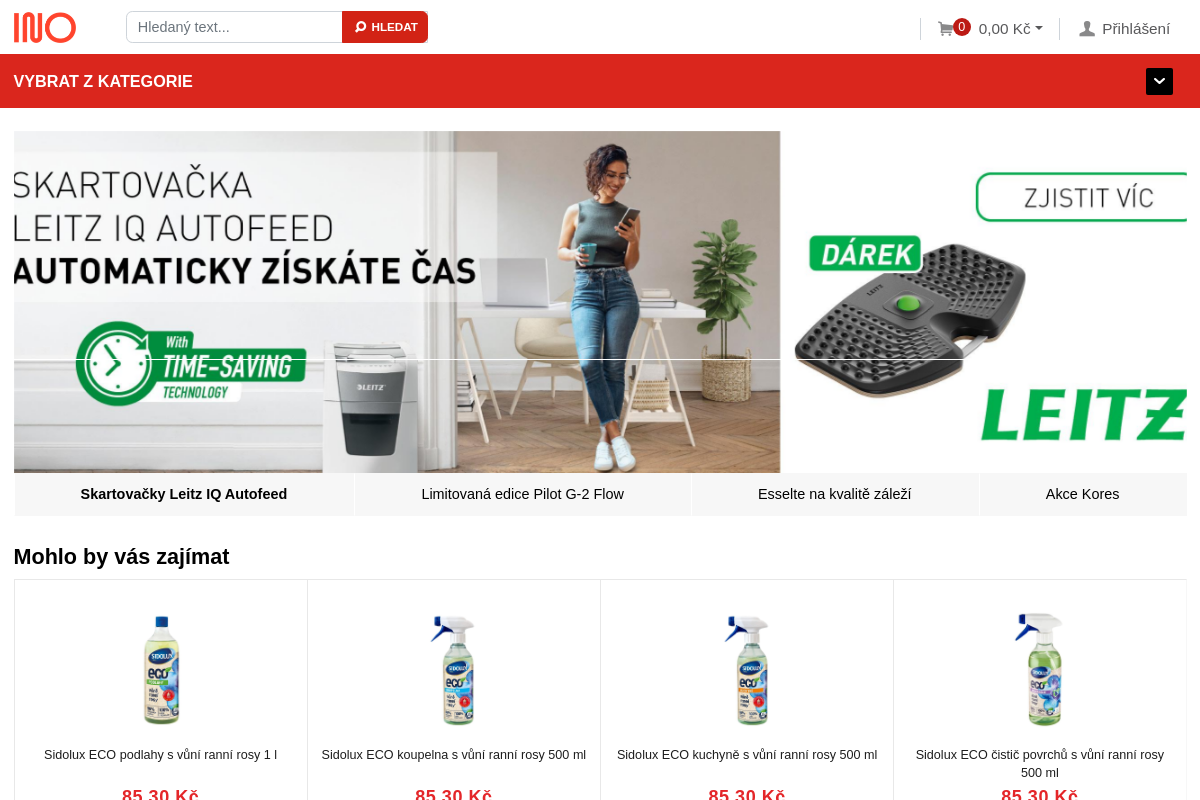Image resolution: width=1200 pixels, height=800 pixels.
Task: Click the shopping cart icon
Action: 945,29
